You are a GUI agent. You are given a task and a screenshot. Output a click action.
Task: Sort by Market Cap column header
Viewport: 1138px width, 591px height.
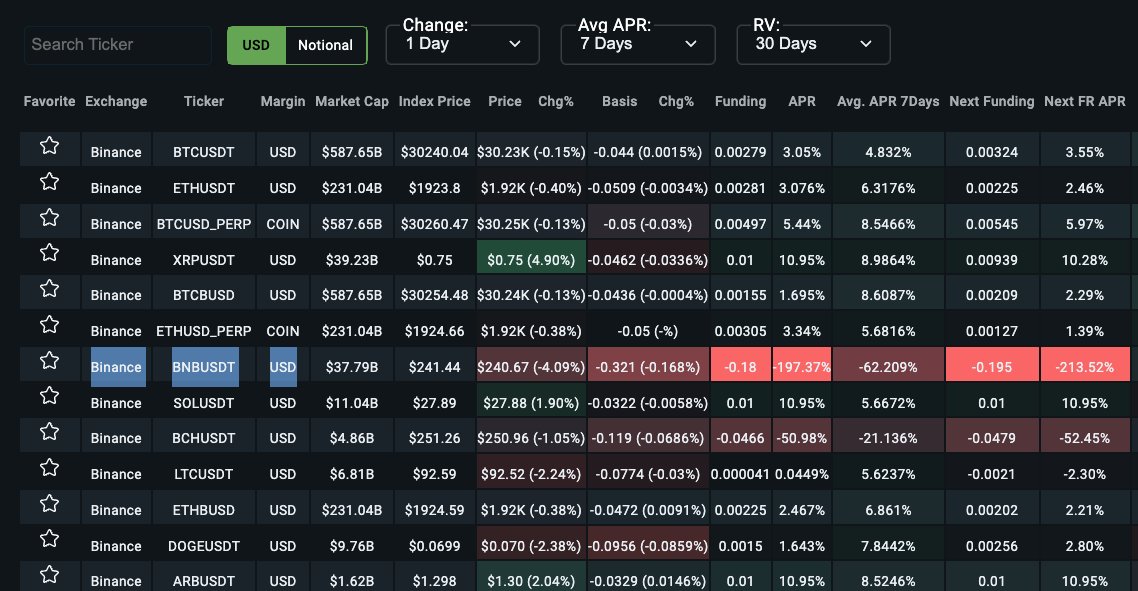tap(352, 101)
